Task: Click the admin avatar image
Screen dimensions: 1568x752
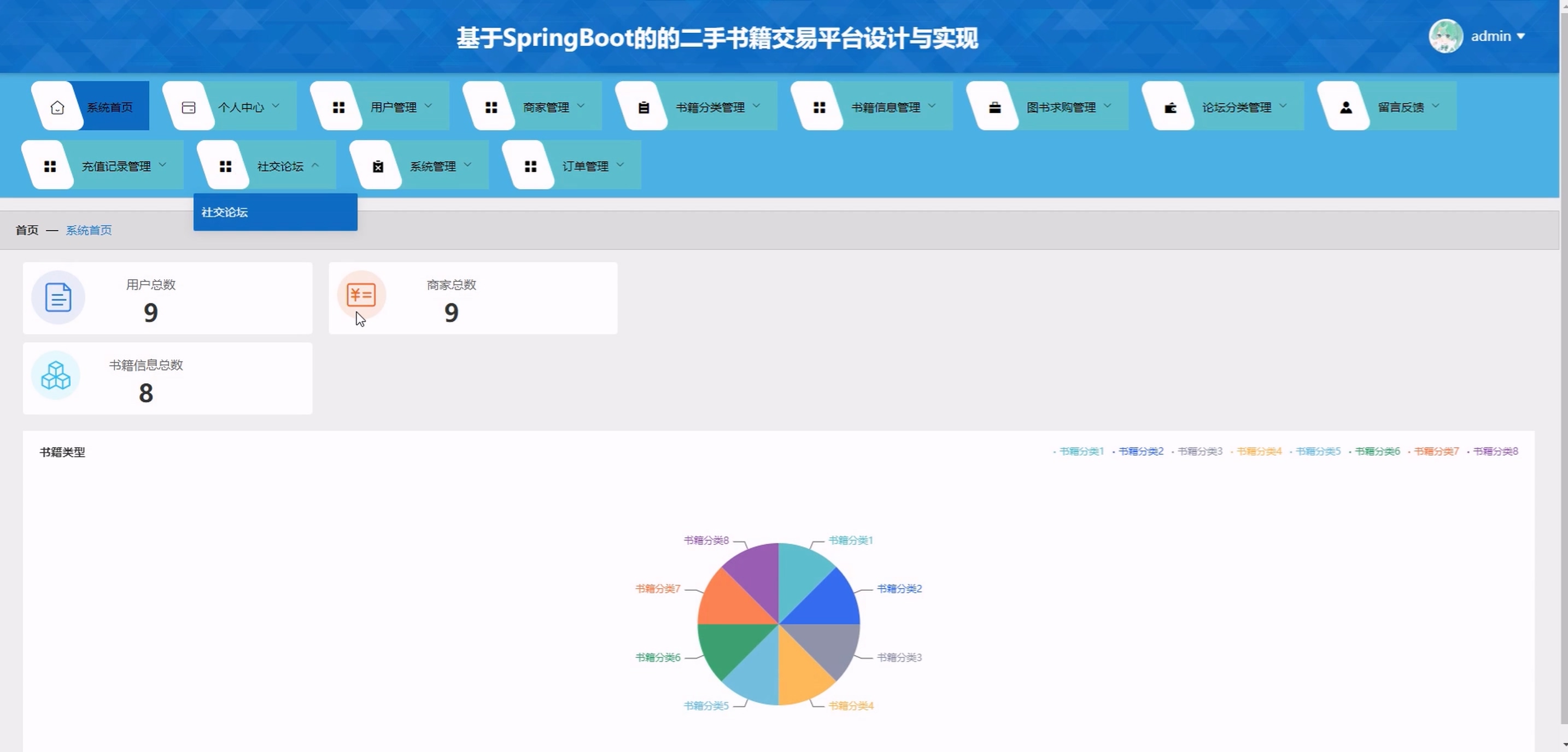Action: point(1445,36)
